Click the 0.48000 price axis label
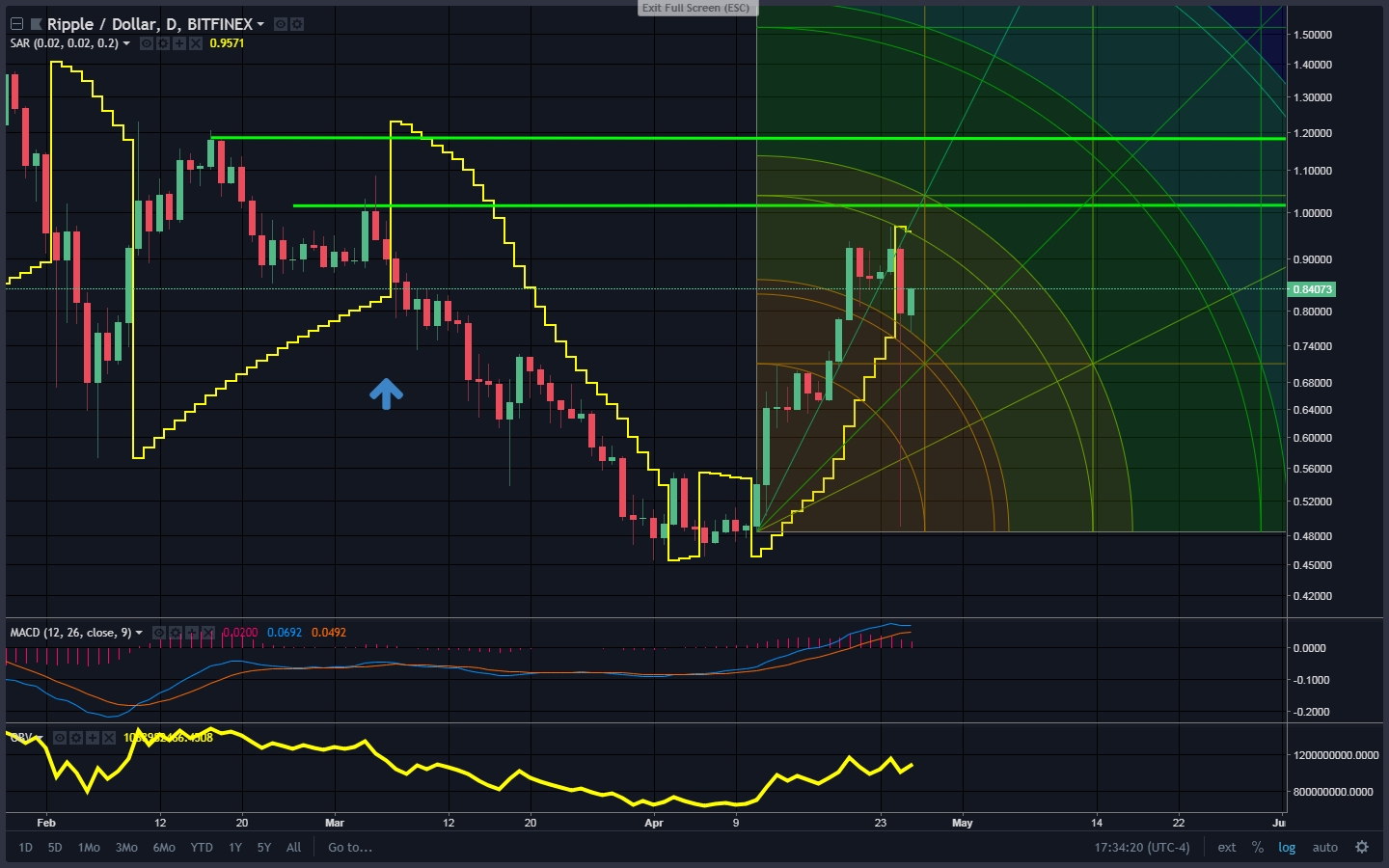Screen dimensions: 1389x868 pos(1313,536)
